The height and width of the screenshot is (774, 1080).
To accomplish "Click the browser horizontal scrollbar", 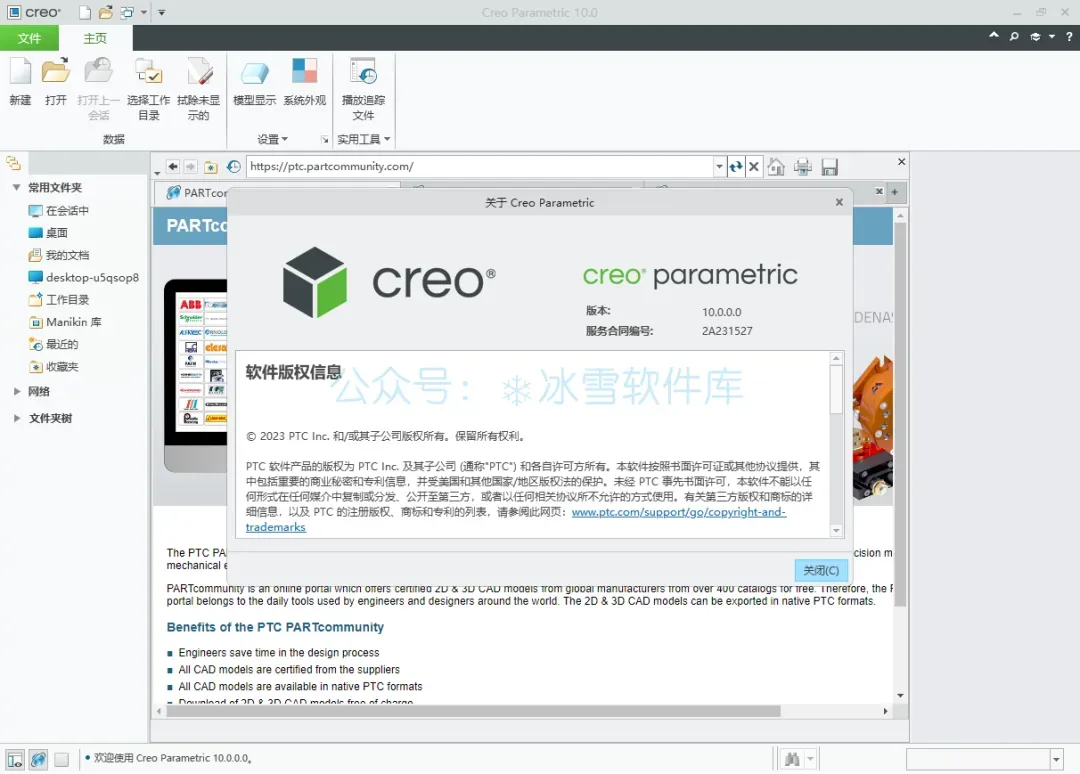I will click(x=473, y=711).
